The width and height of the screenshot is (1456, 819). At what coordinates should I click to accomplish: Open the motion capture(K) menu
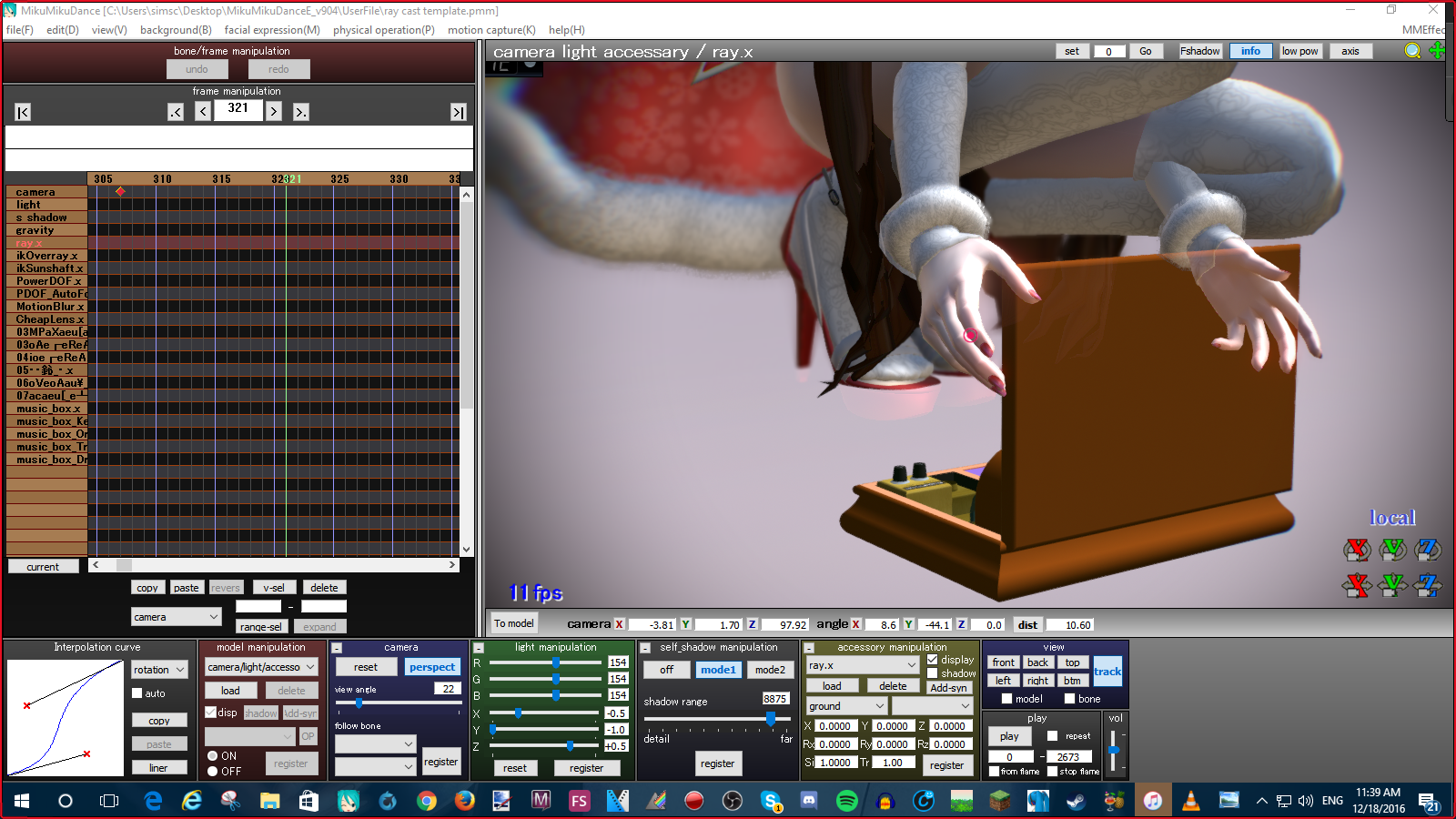tap(491, 30)
